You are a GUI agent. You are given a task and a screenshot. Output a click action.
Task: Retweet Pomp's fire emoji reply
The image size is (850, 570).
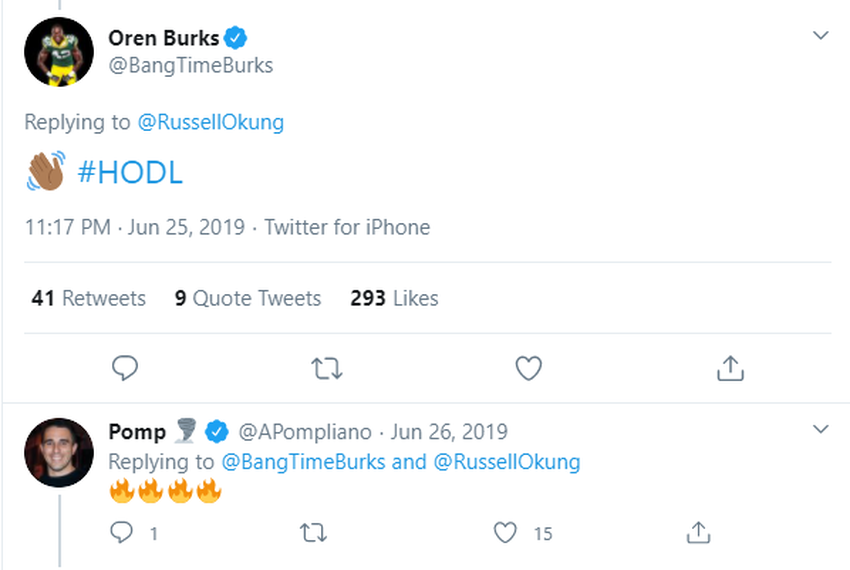pyautogui.click(x=313, y=533)
